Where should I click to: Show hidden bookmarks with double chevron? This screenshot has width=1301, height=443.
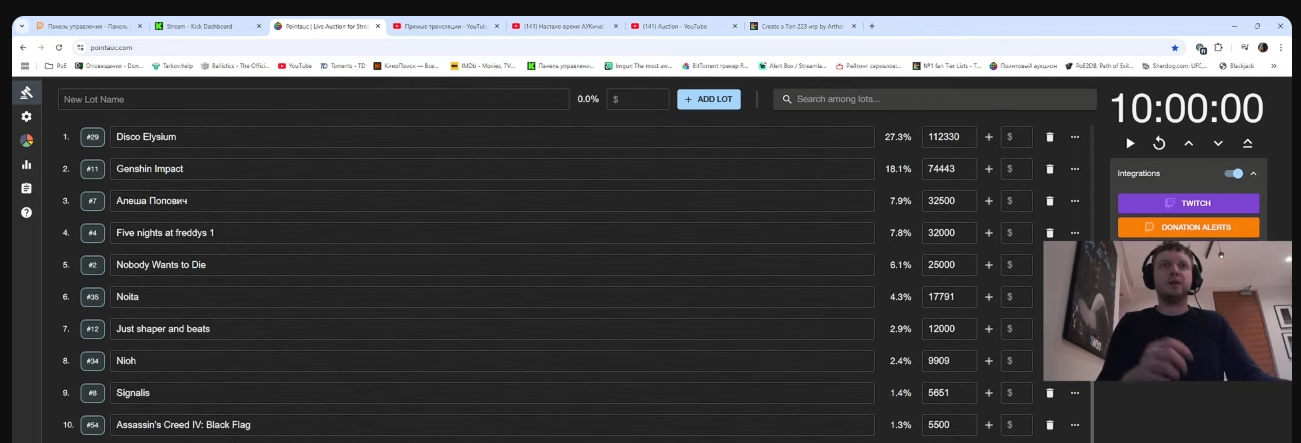[x=1273, y=65]
